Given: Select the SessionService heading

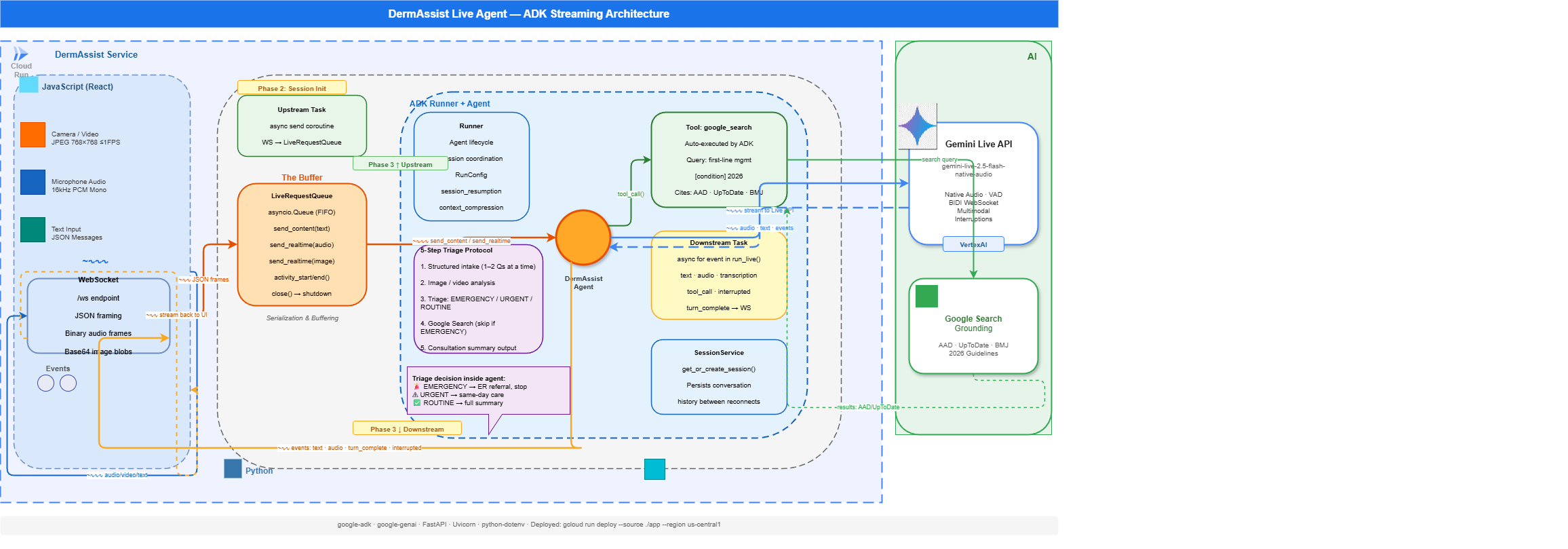Looking at the screenshot, I should pos(719,353).
